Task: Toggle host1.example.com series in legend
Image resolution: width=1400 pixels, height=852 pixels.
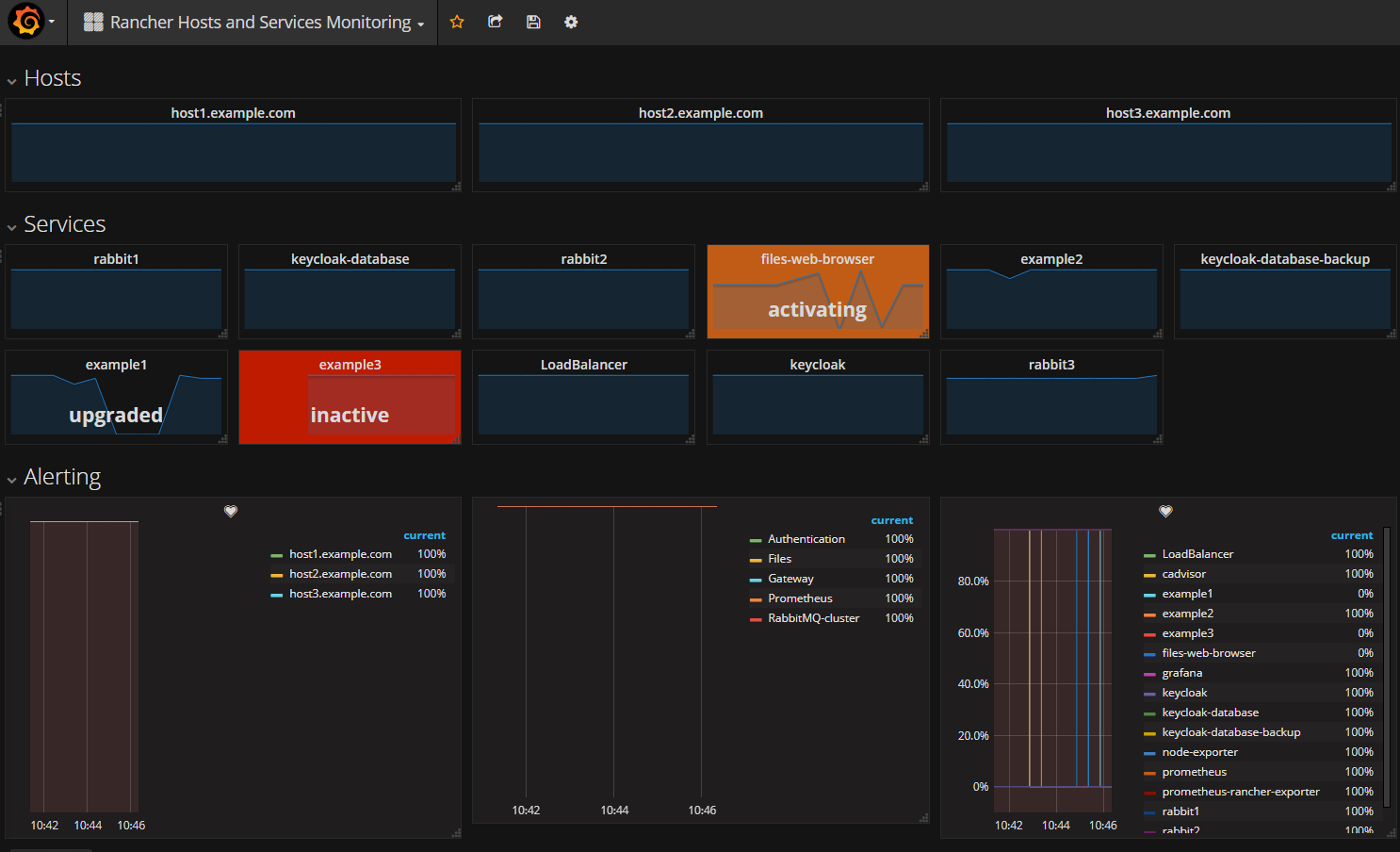Action: (x=340, y=554)
